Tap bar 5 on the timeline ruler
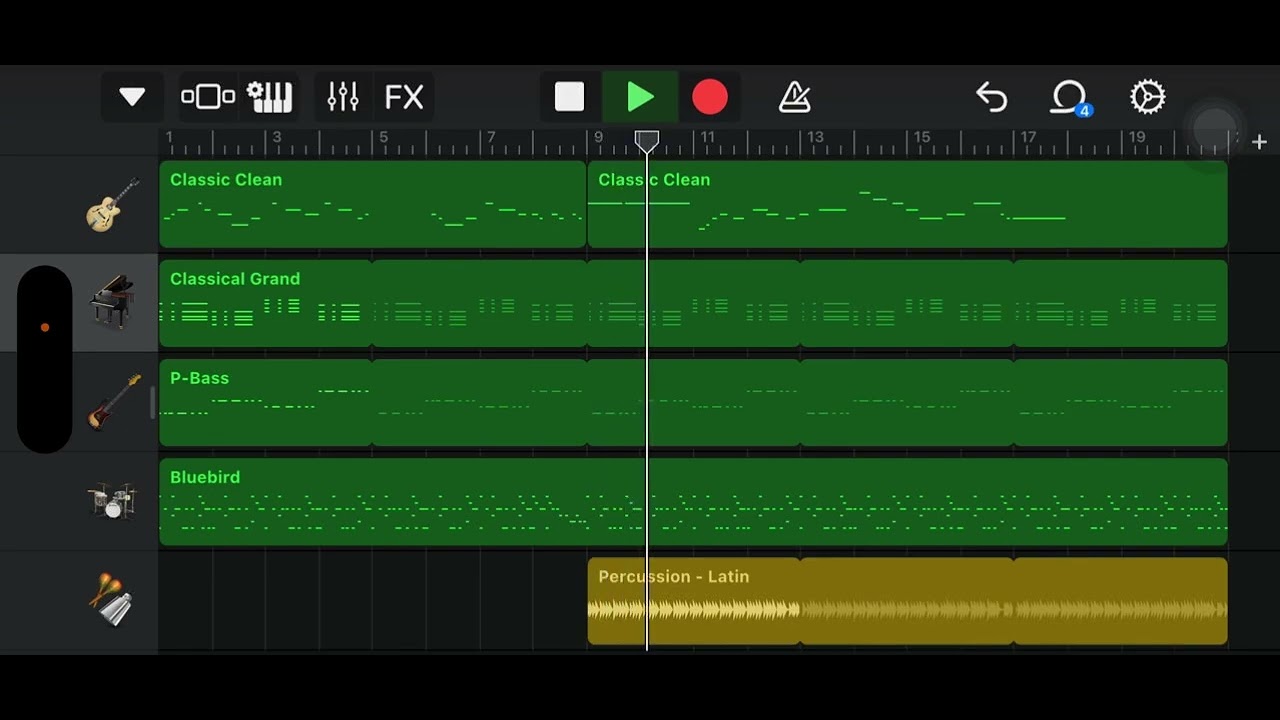Viewport: 1280px width, 720px height. pyautogui.click(x=382, y=137)
